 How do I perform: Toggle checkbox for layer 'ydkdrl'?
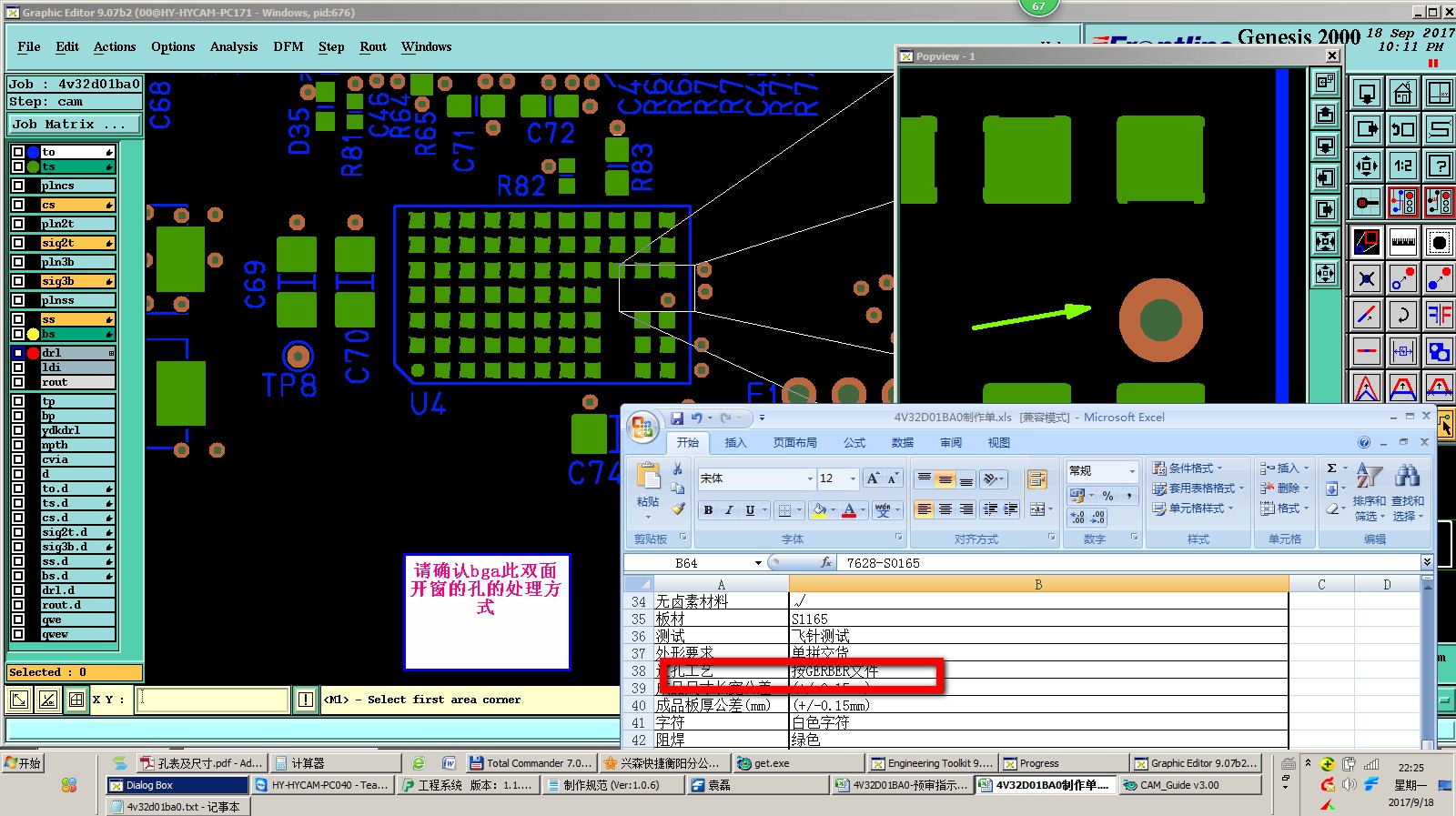pyautogui.click(x=18, y=430)
